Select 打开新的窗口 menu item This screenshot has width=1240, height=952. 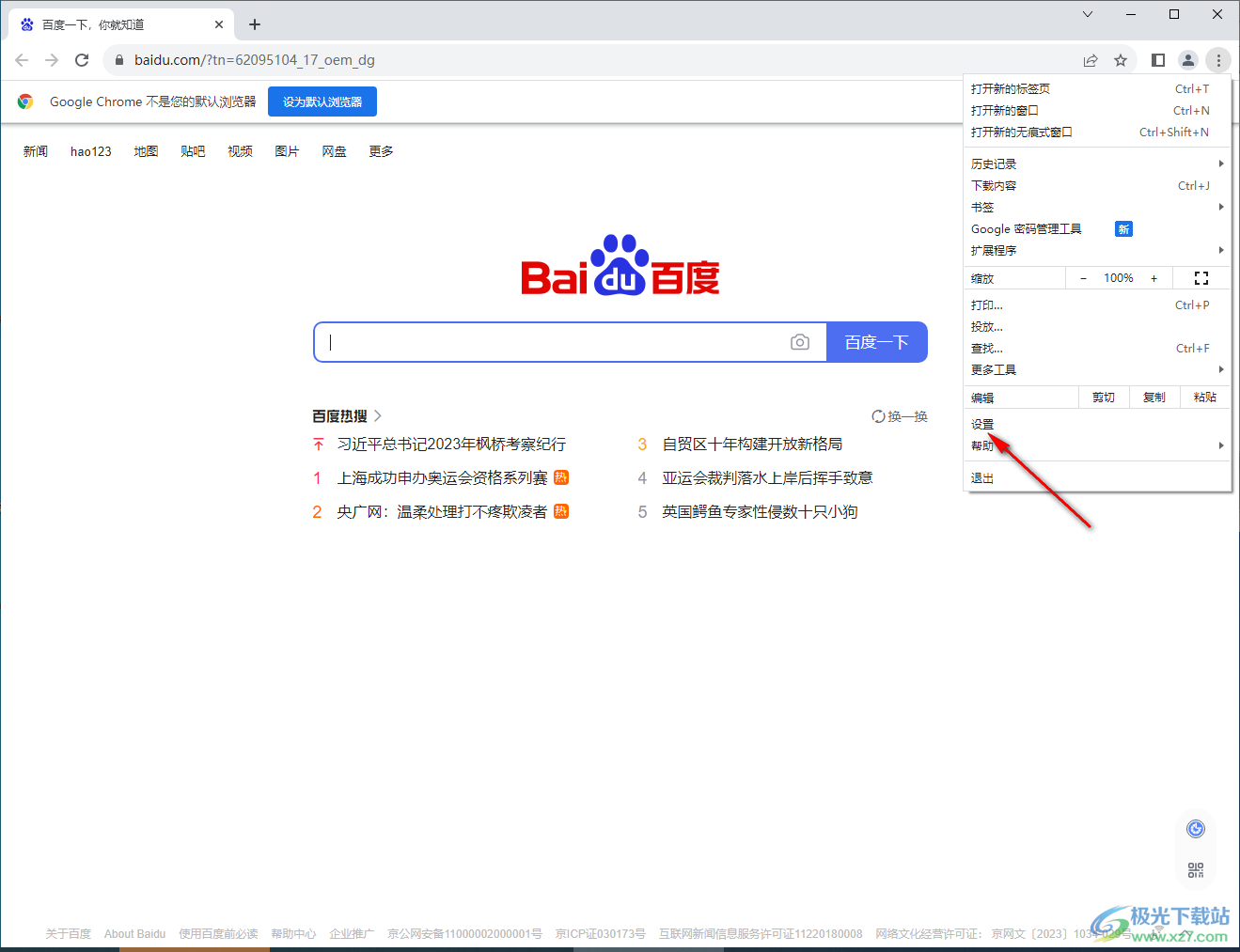point(1097,110)
